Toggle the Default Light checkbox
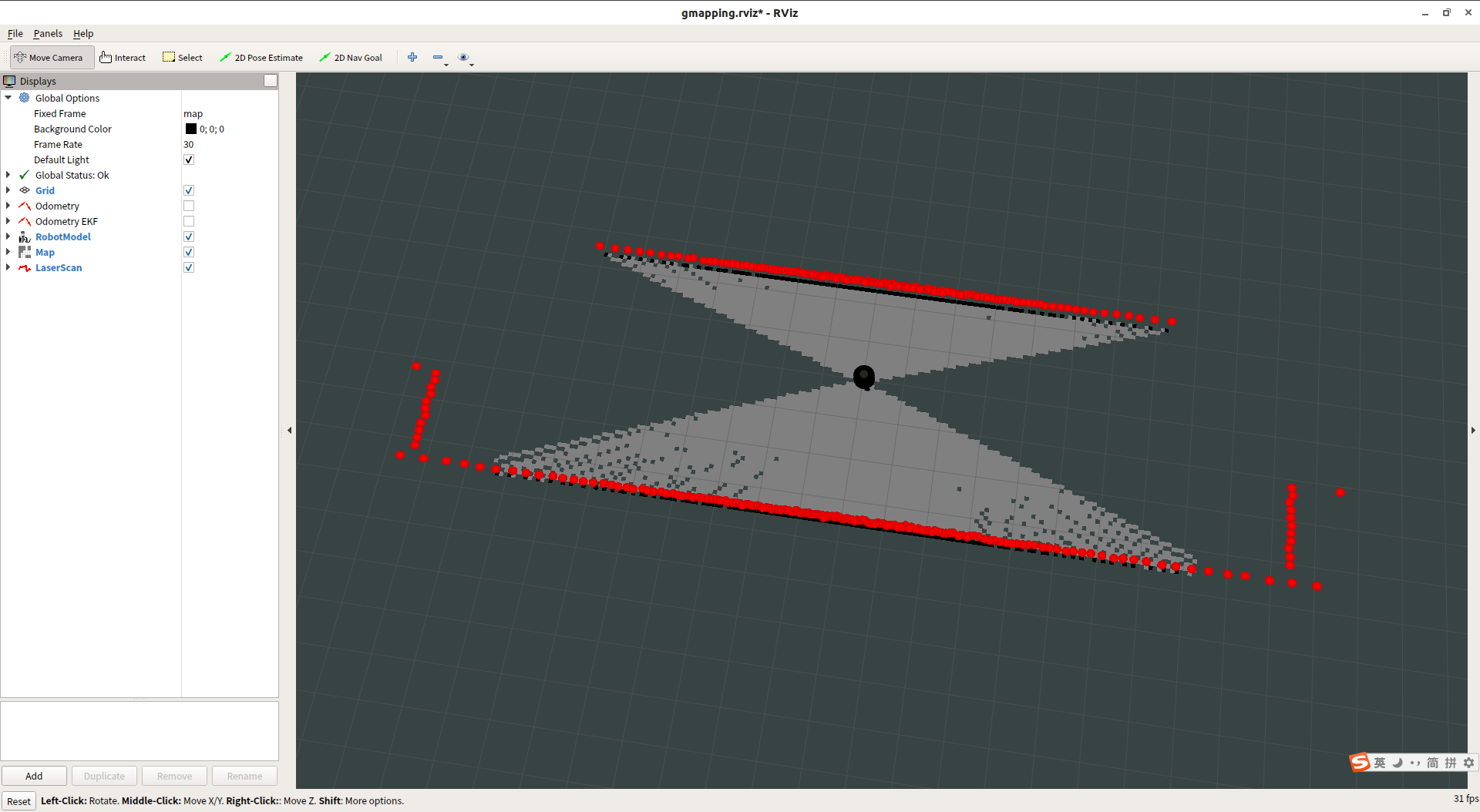Screen dimensions: 1480x812 189,159
